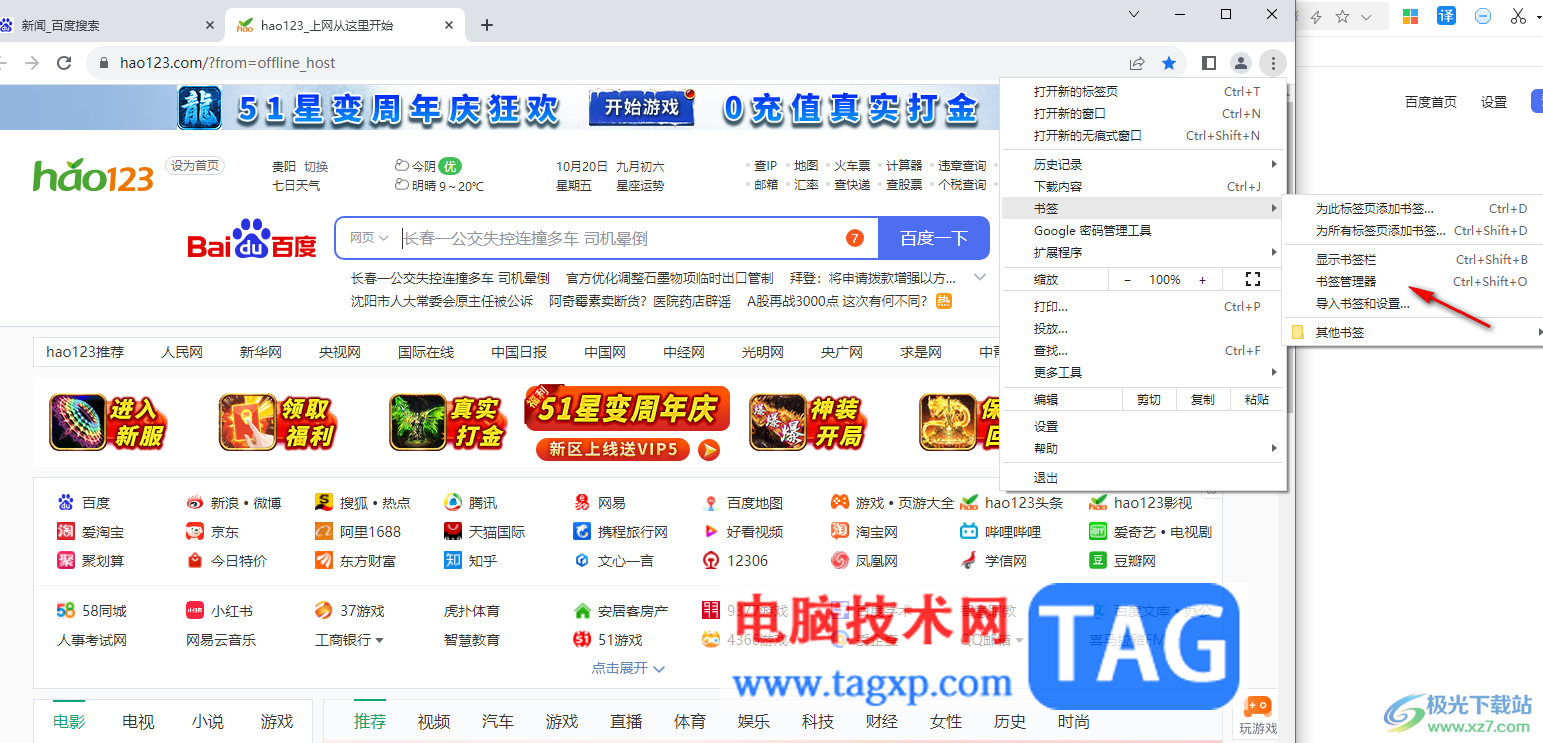Decrease zoom with the minus button
This screenshot has width=1543, height=743.
coord(1127,280)
